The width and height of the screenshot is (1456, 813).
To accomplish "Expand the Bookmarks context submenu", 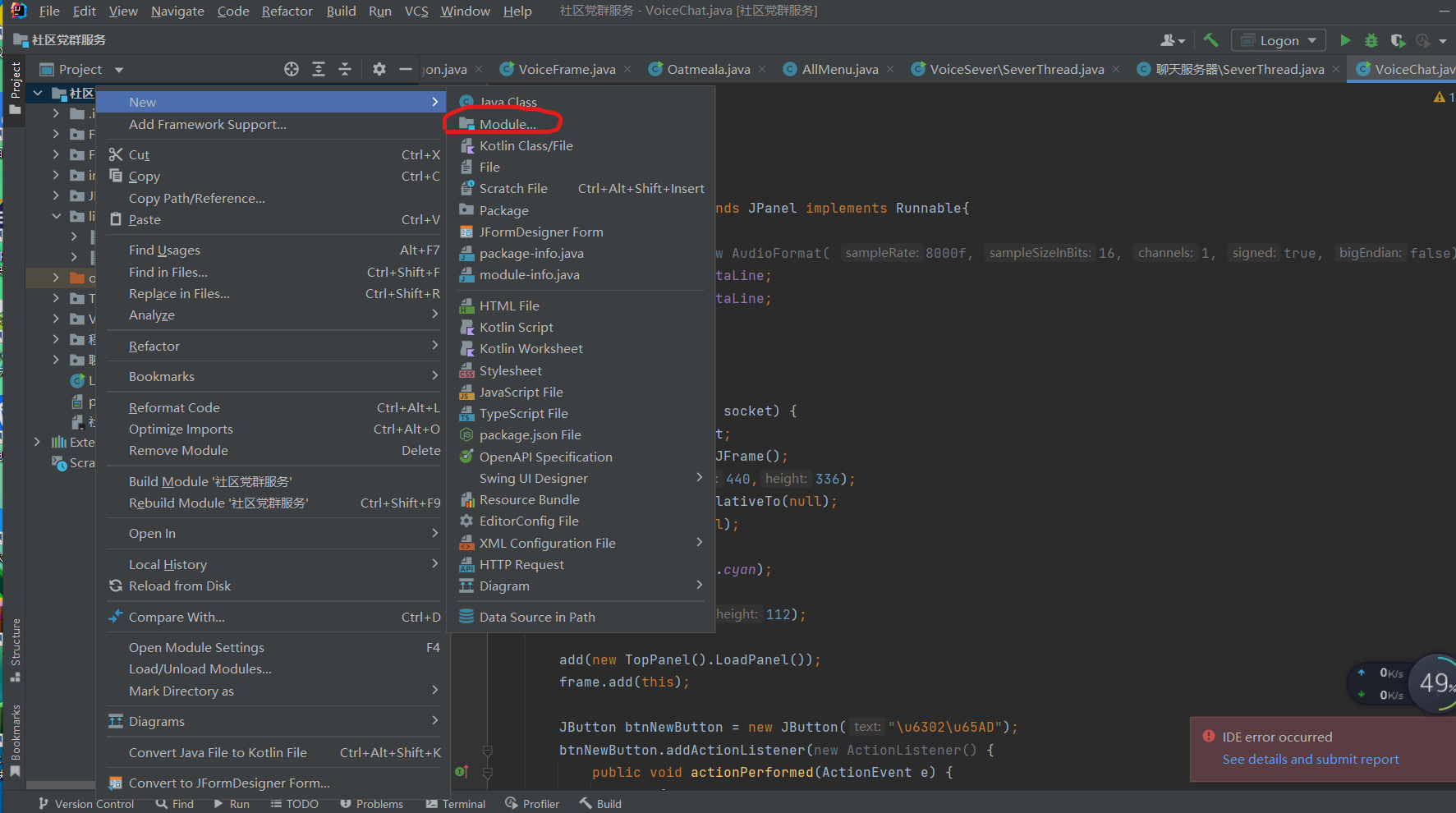I will pos(272,376).
